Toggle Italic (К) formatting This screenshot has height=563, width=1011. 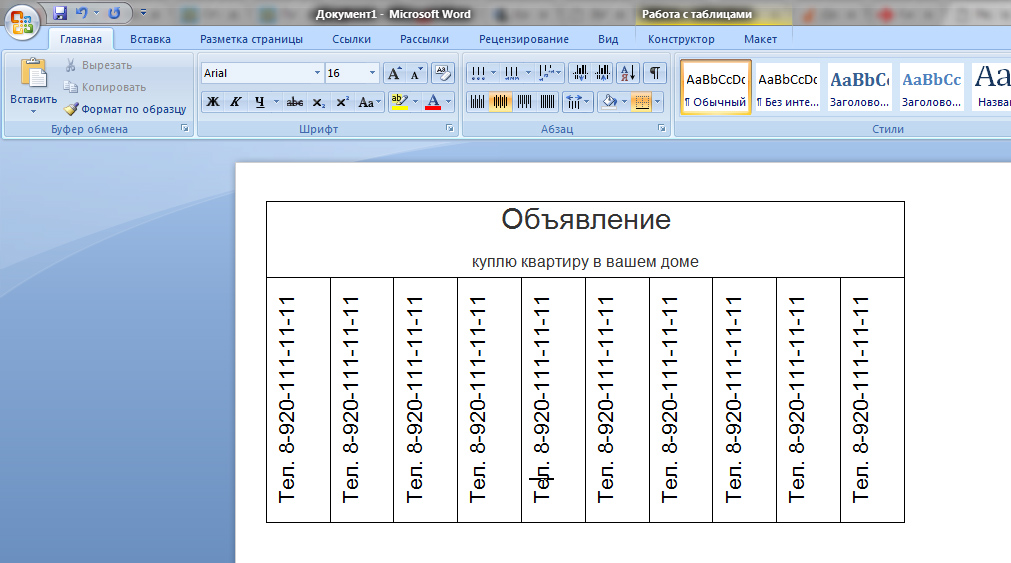[236, 102]
